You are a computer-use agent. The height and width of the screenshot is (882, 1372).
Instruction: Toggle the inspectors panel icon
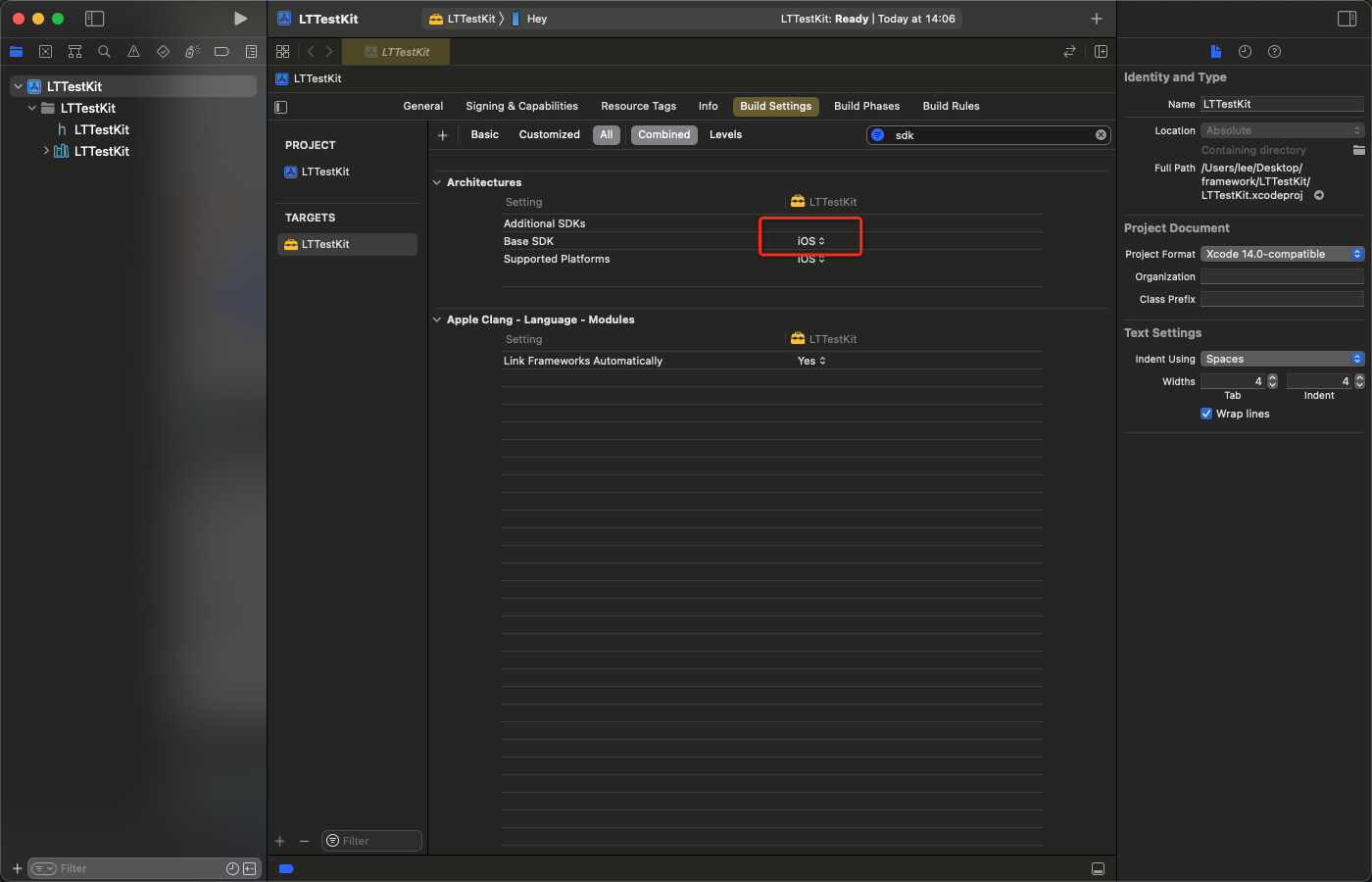click(x=1347, y=19)
